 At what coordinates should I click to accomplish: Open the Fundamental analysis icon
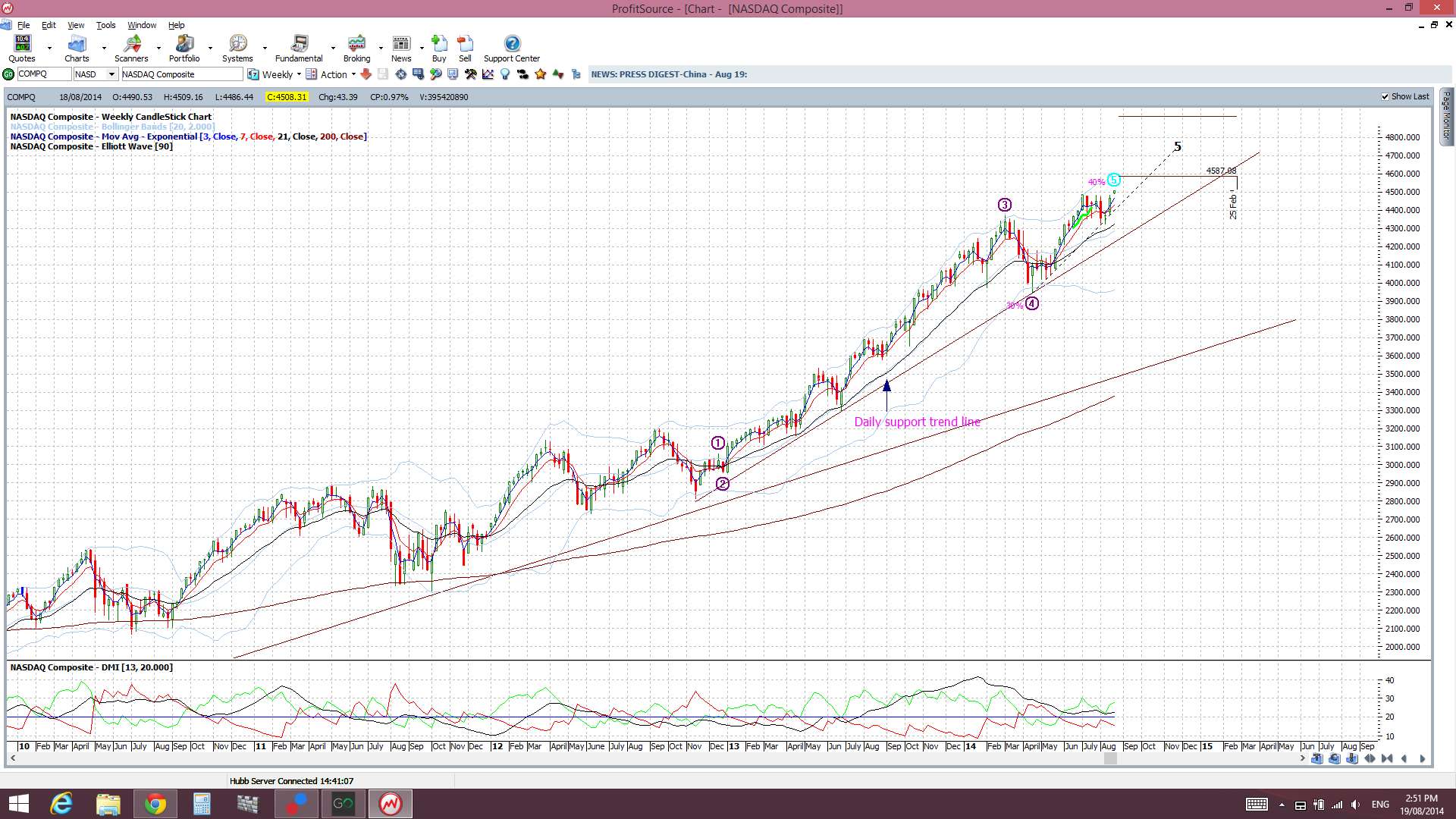point(299,49)
